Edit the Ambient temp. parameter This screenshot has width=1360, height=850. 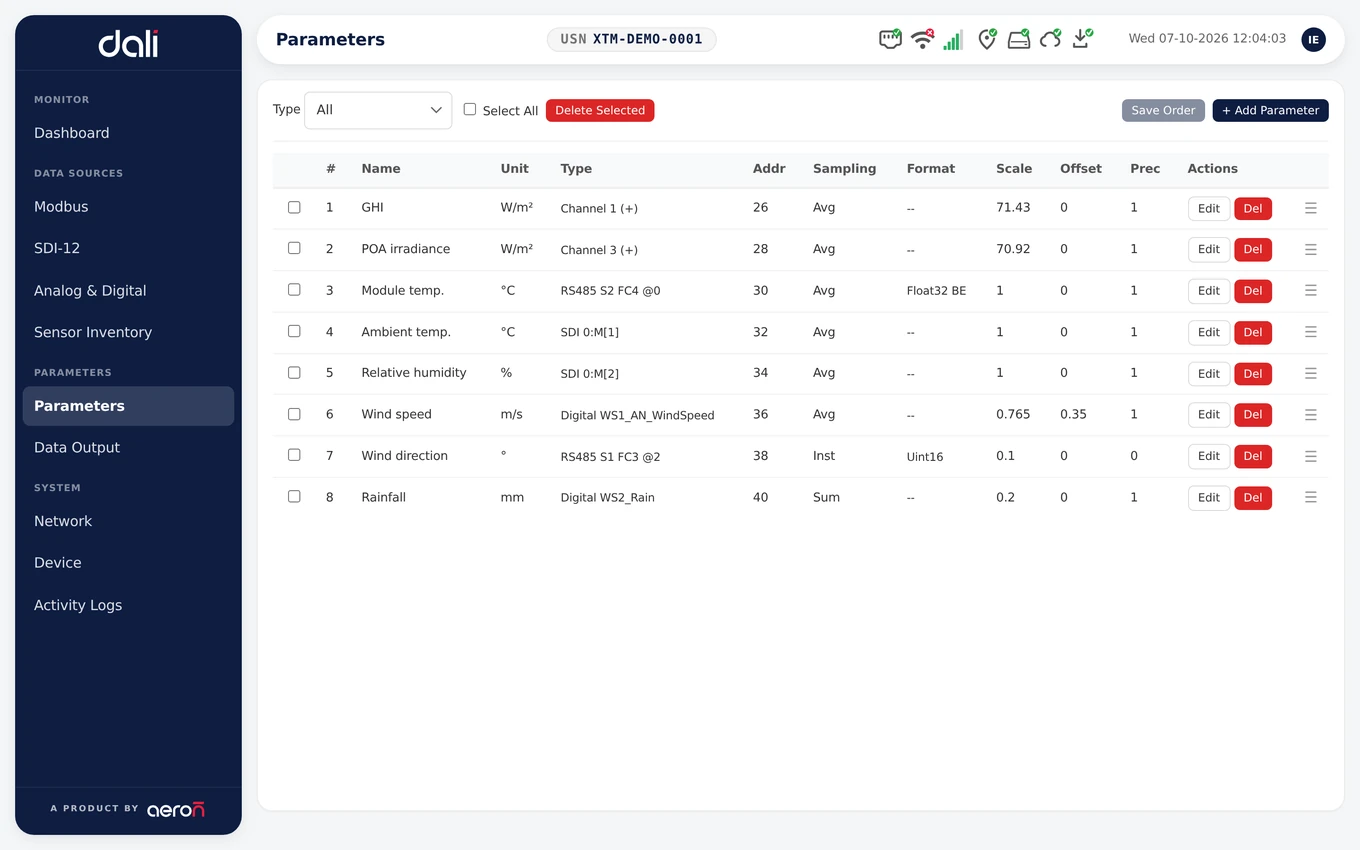[1209, 332]
